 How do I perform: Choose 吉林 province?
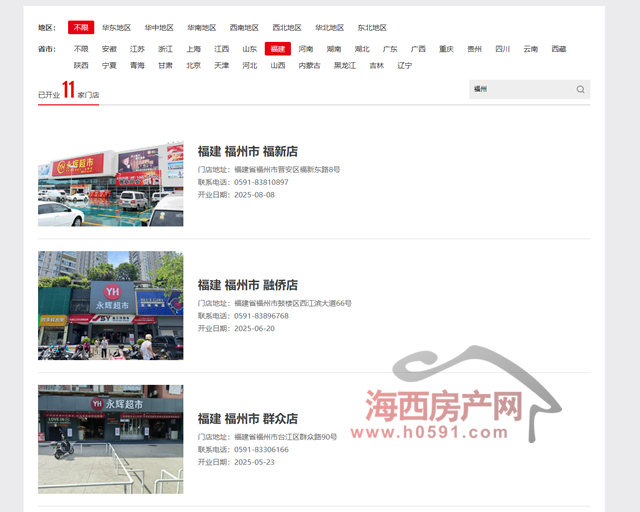point(377,65)
